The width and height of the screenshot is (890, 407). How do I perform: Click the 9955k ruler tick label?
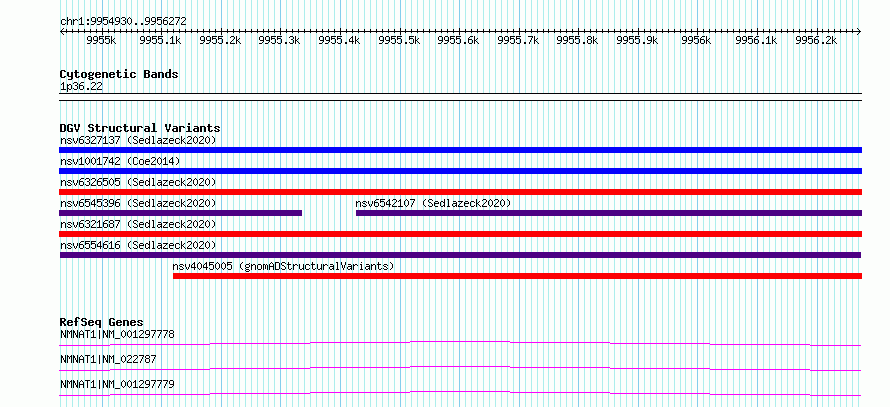[x=102, y=40]
